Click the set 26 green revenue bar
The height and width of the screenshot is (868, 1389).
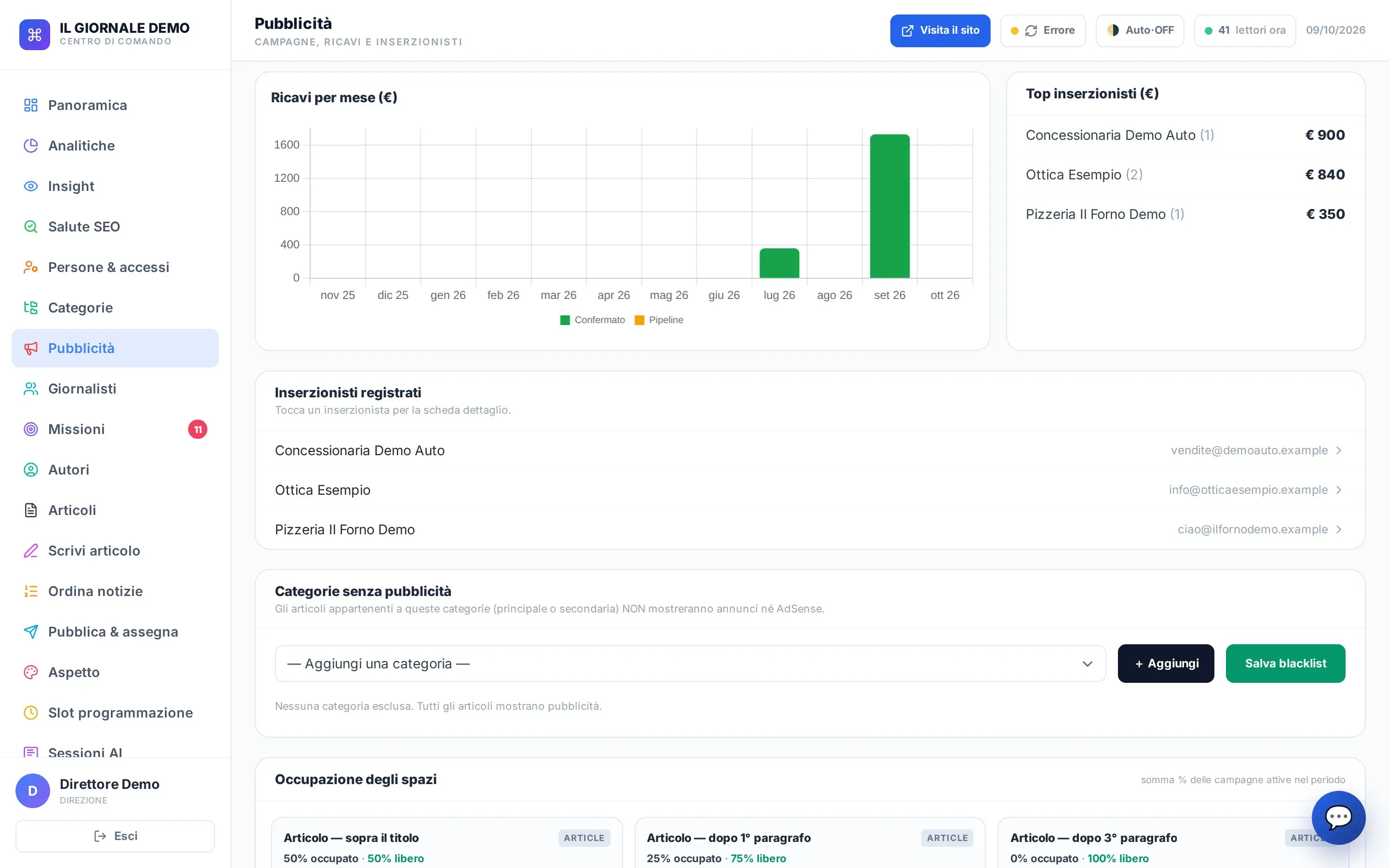[890, 206]
